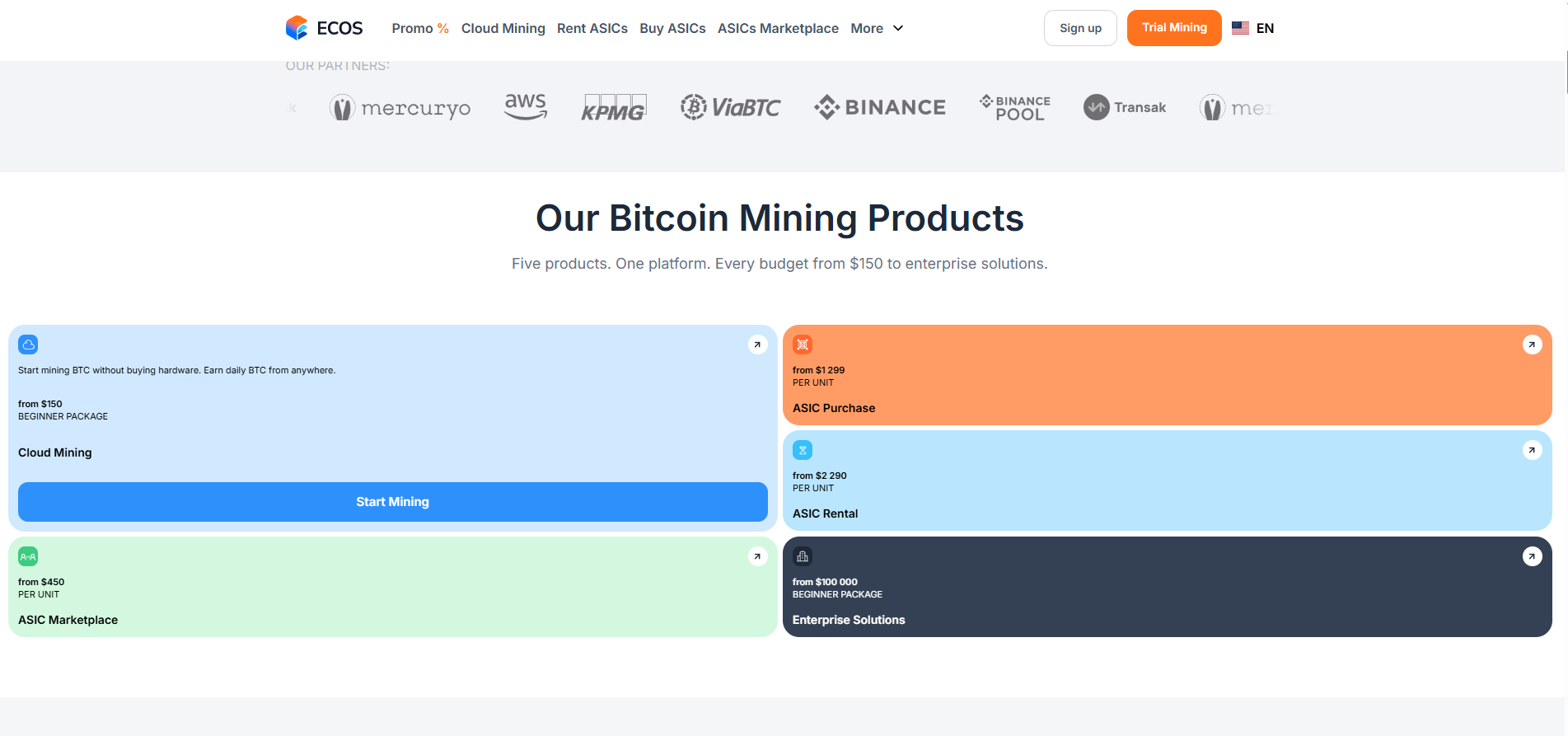Click the ECOS logo in header
Image resolution: width=1568 pixels, height=736 pixels.
click(x=324, y=28)
